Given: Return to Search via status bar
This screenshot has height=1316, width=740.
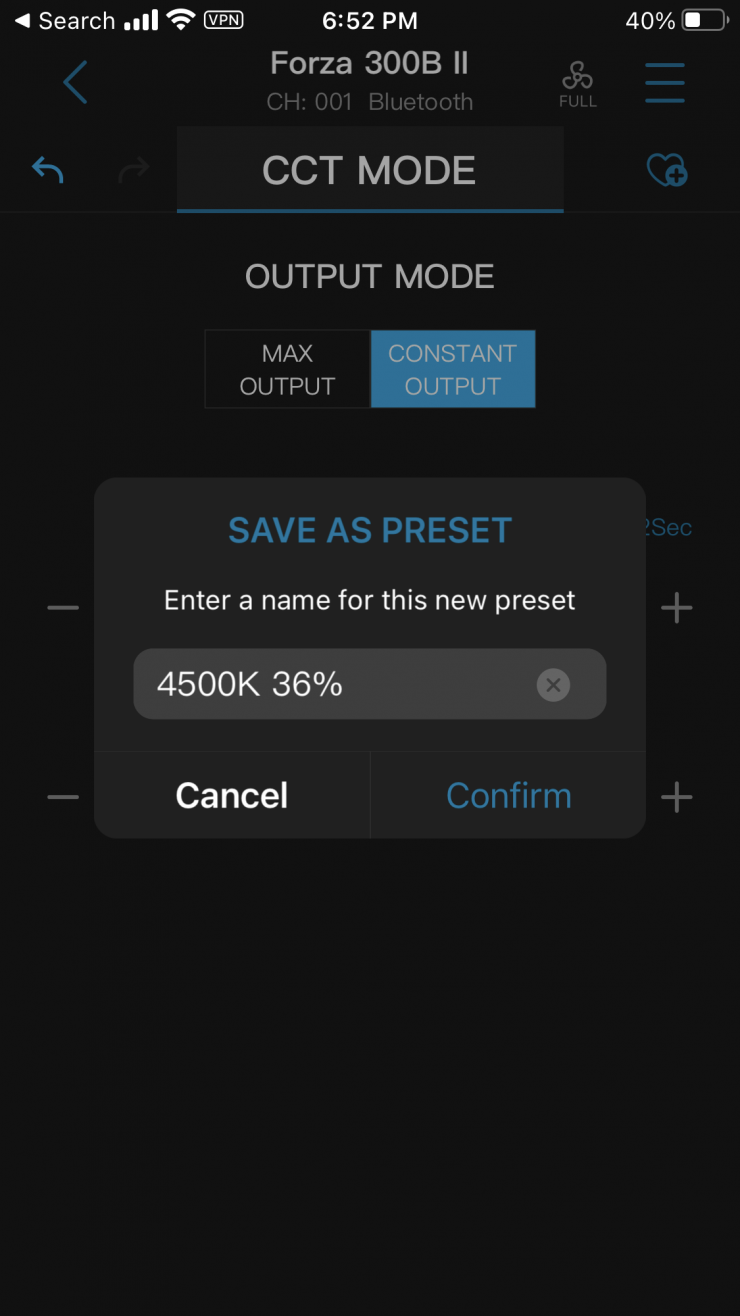Looking at the screenshot, I should [65, 21].
